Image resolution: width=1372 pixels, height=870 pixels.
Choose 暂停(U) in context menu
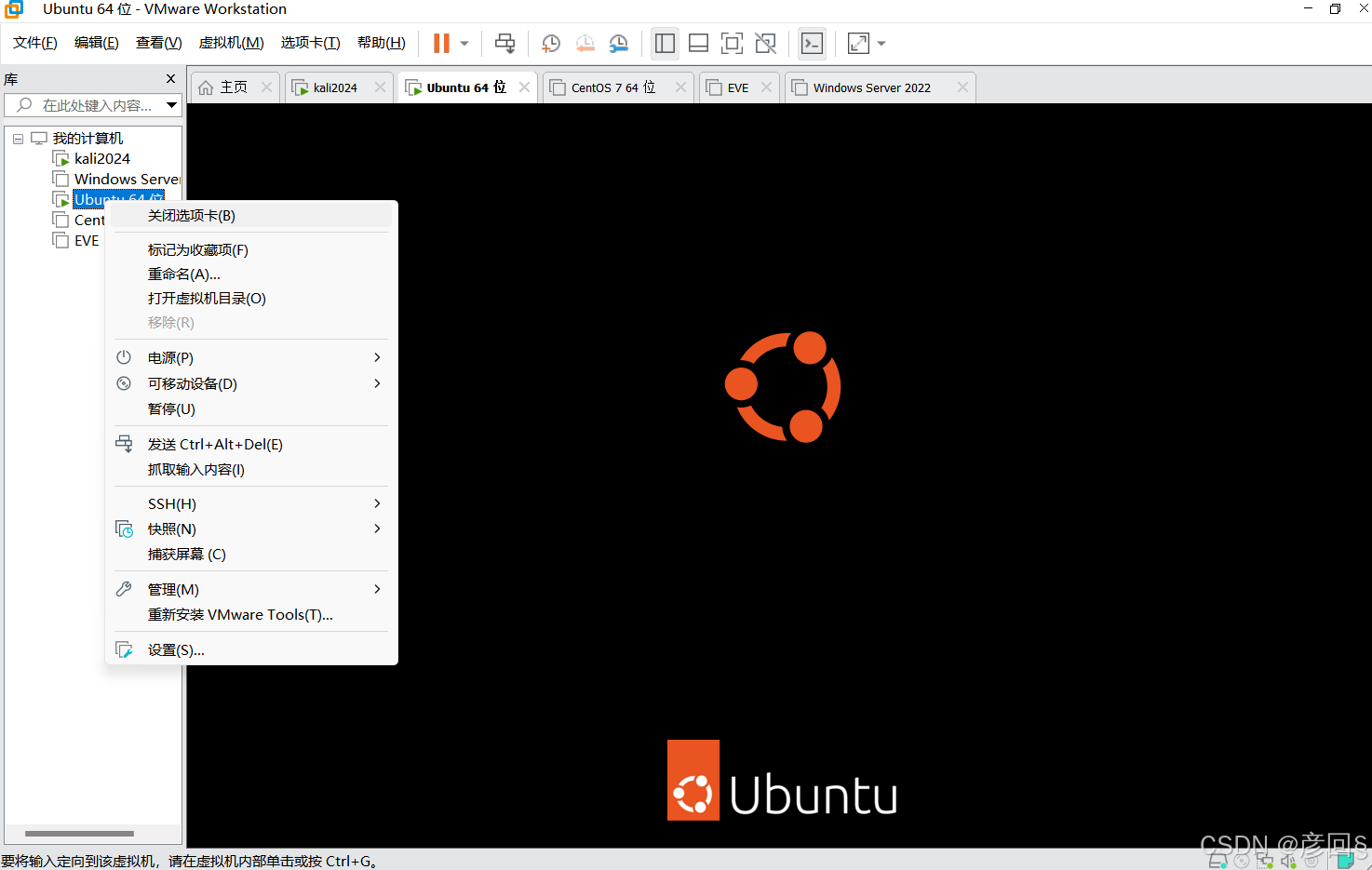tap(250, 409)
